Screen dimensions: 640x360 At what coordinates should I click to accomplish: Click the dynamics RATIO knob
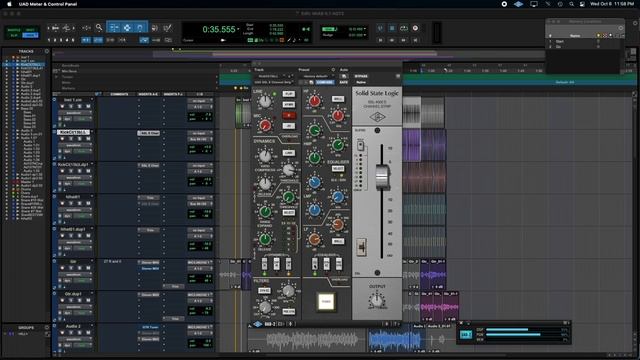pos(265,156)
